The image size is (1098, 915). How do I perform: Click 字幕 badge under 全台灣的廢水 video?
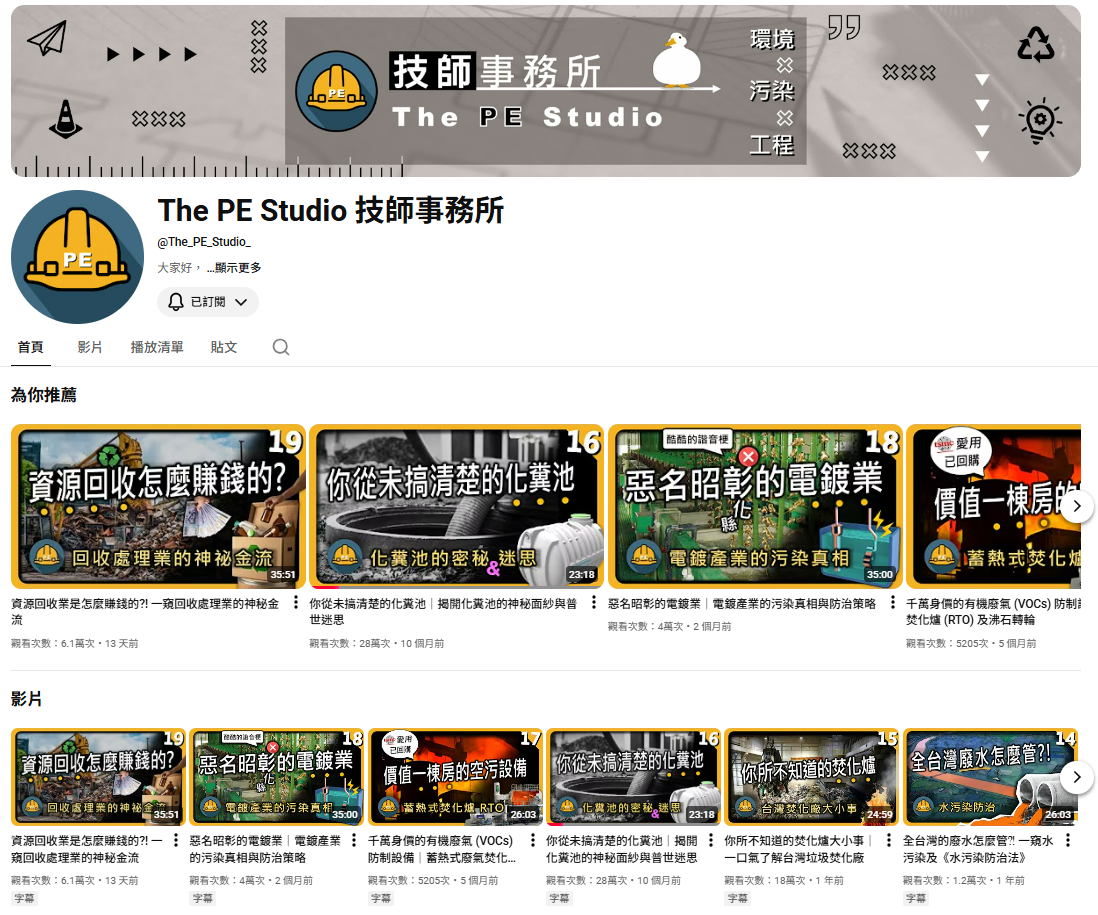coord(916,898)
